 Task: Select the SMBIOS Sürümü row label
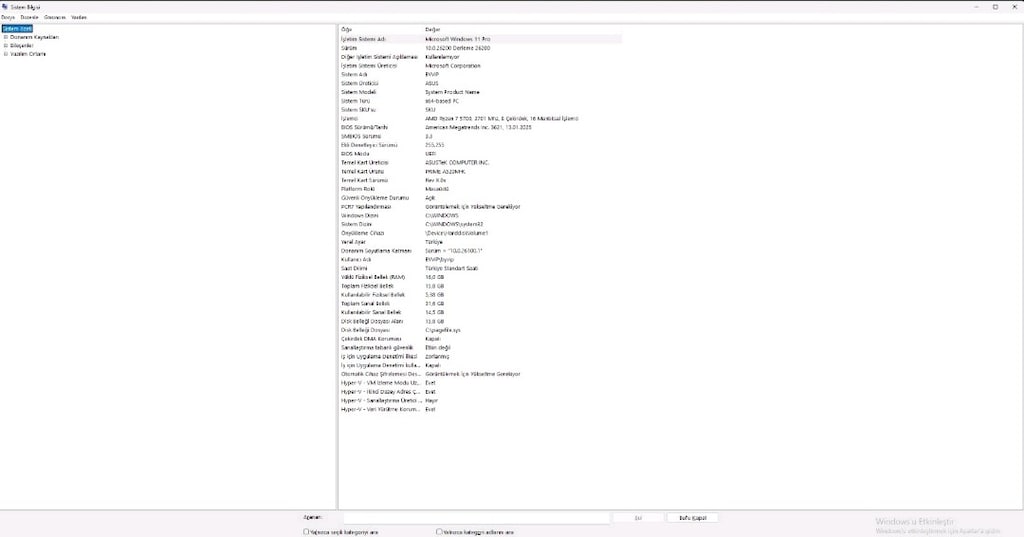coord(360,137)
